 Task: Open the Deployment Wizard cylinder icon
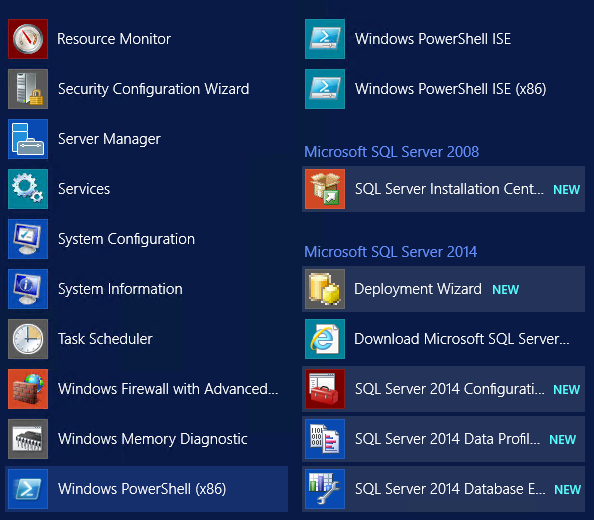pyautogui.click(x=325, y=289)
